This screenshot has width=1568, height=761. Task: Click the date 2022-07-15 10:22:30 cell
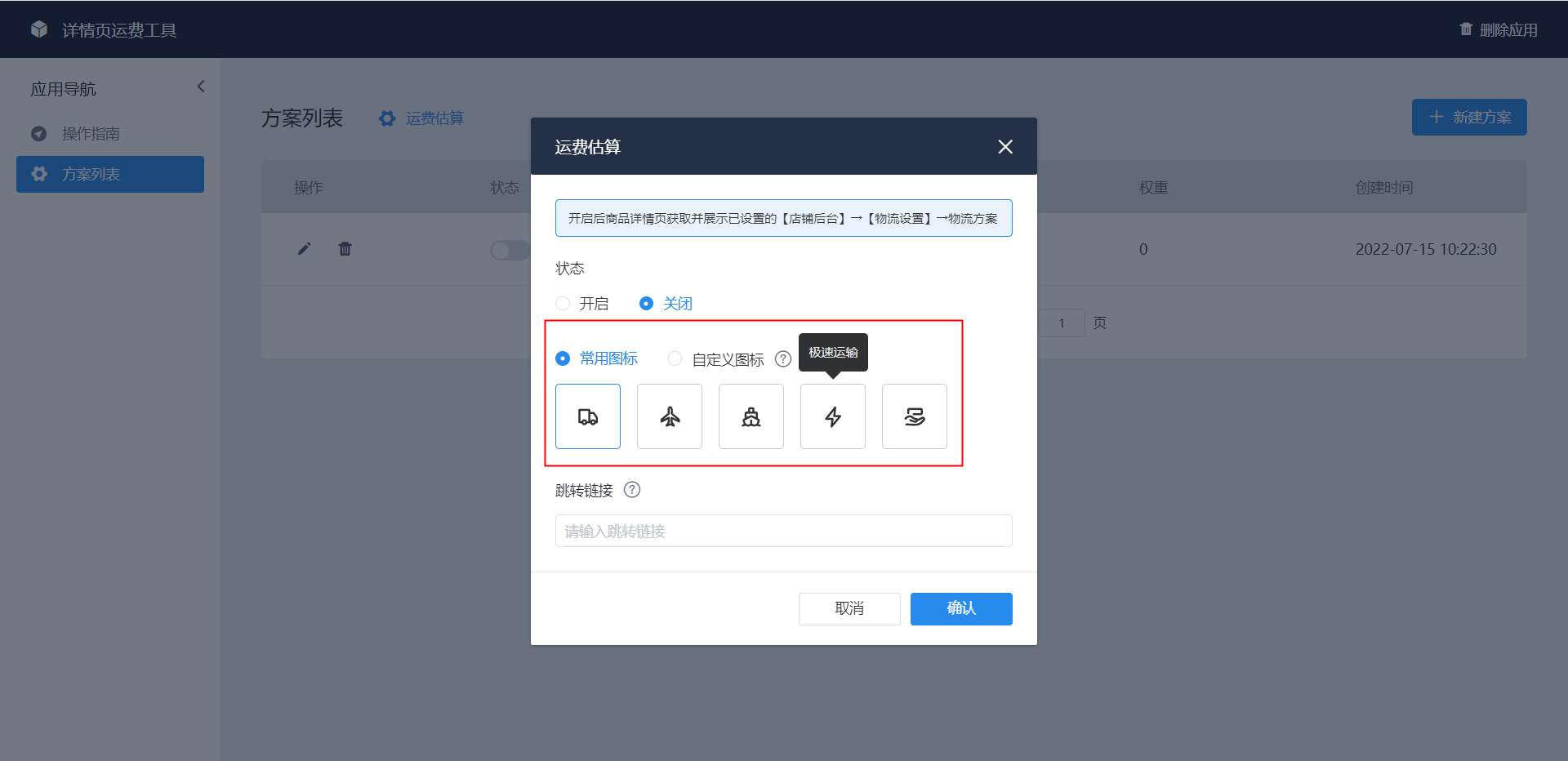tap(1426, 249)
